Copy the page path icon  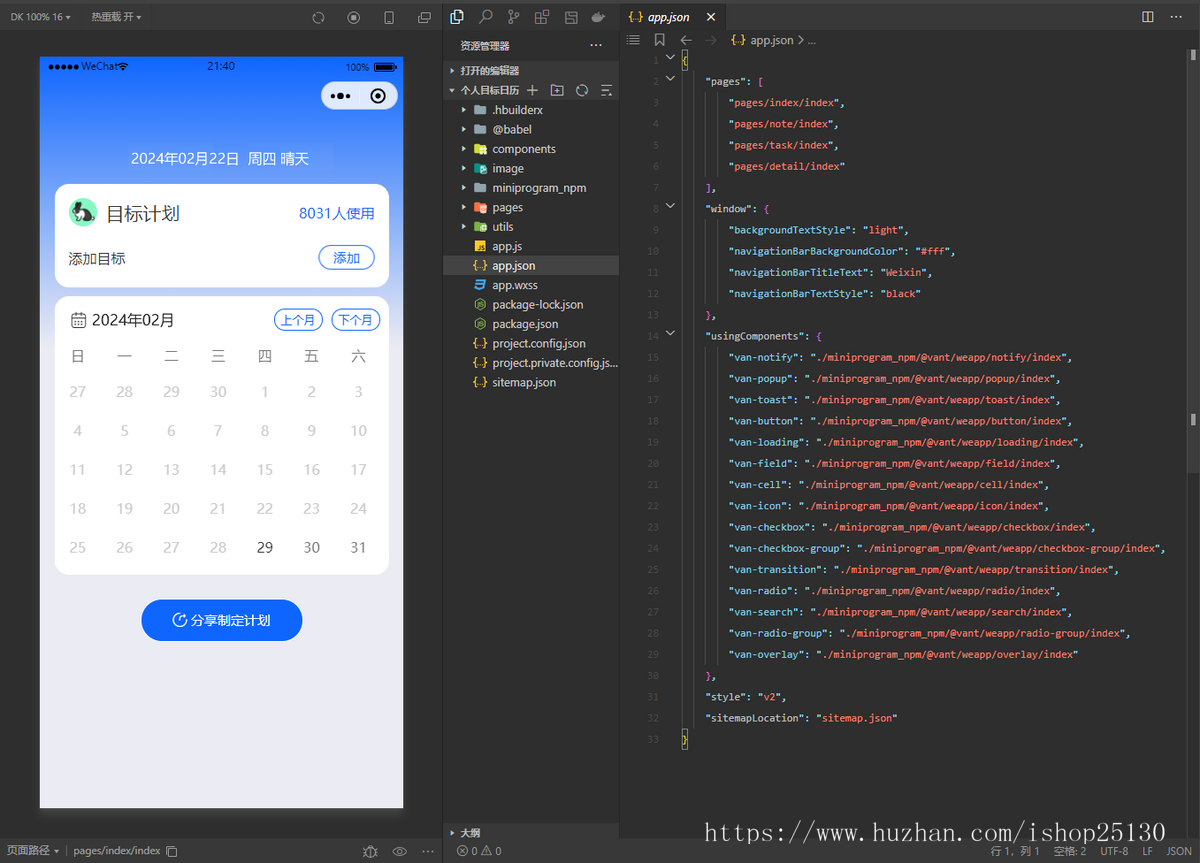[x=172, y=851]
